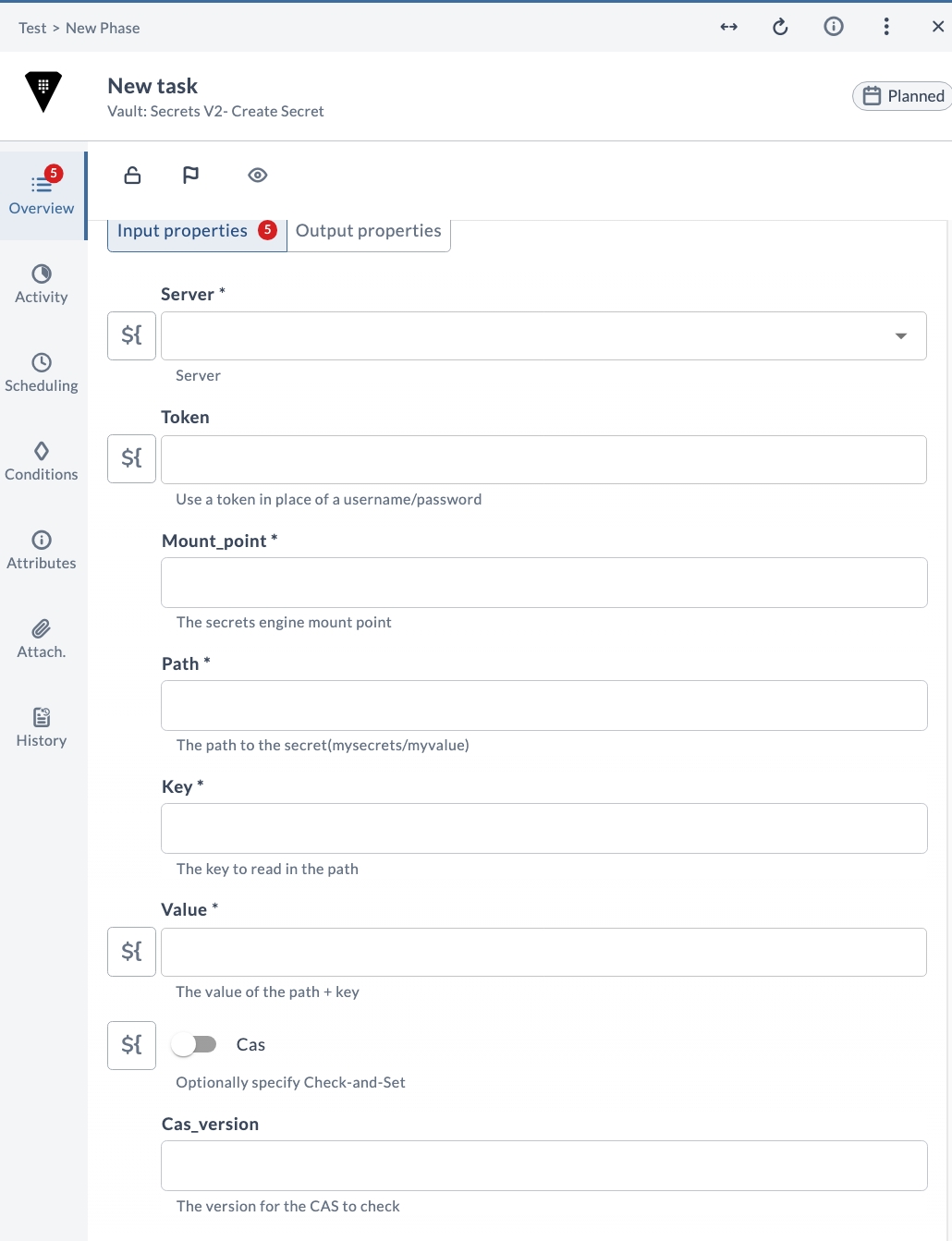
Task: Click the Planned status button
Action: [x=903, y=96]
